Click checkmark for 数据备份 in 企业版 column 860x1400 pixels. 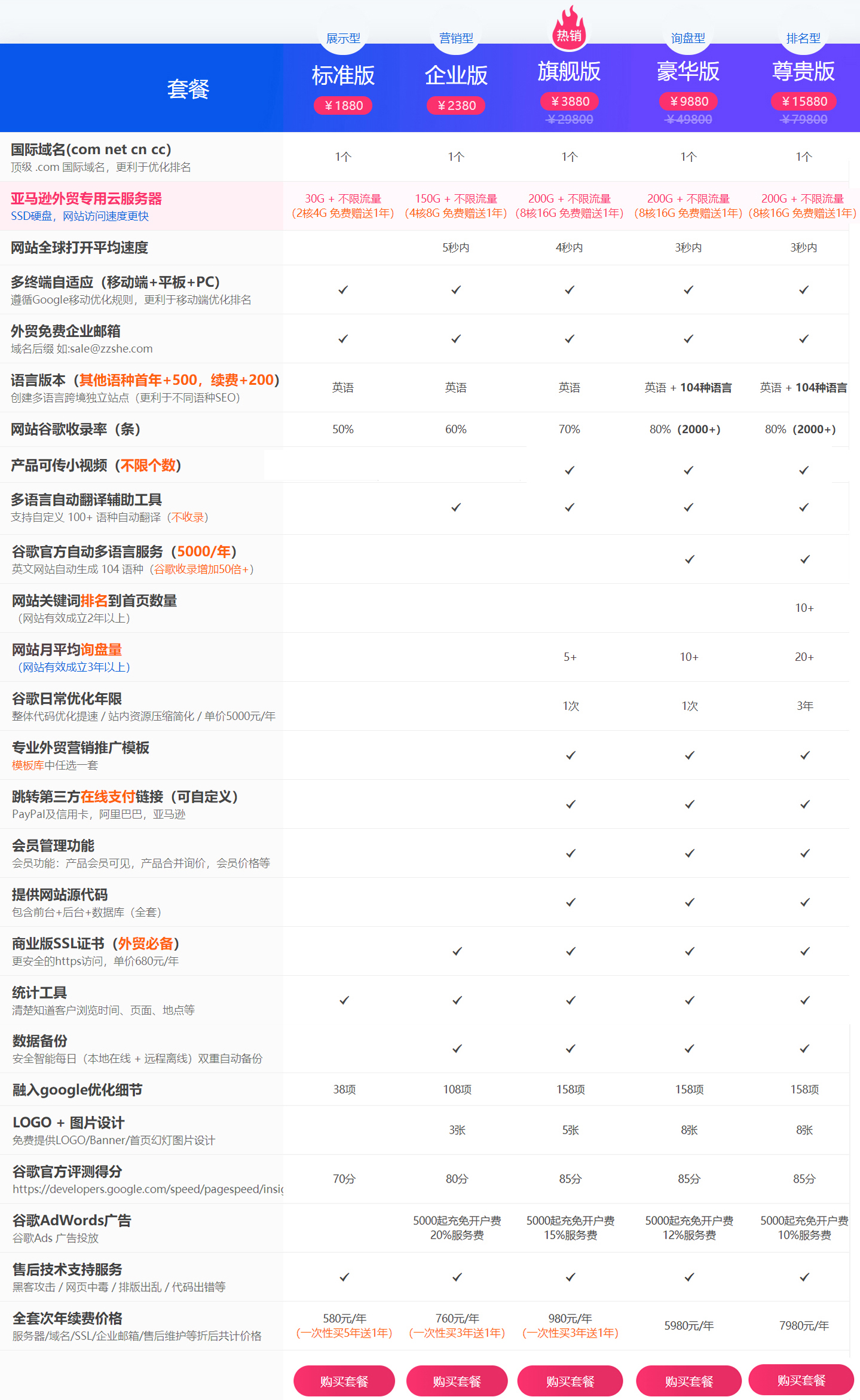pyautogui.click(x=457, y=1049)
